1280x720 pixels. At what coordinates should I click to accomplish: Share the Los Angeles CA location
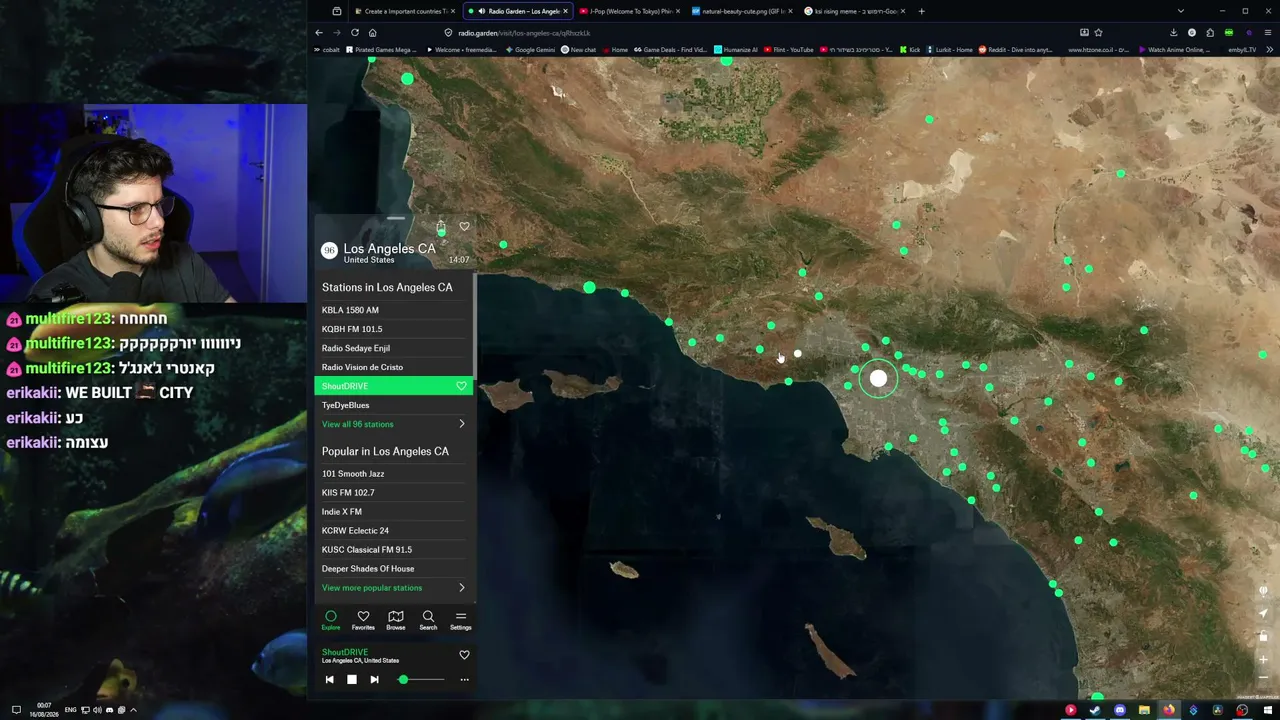(440, 227)
